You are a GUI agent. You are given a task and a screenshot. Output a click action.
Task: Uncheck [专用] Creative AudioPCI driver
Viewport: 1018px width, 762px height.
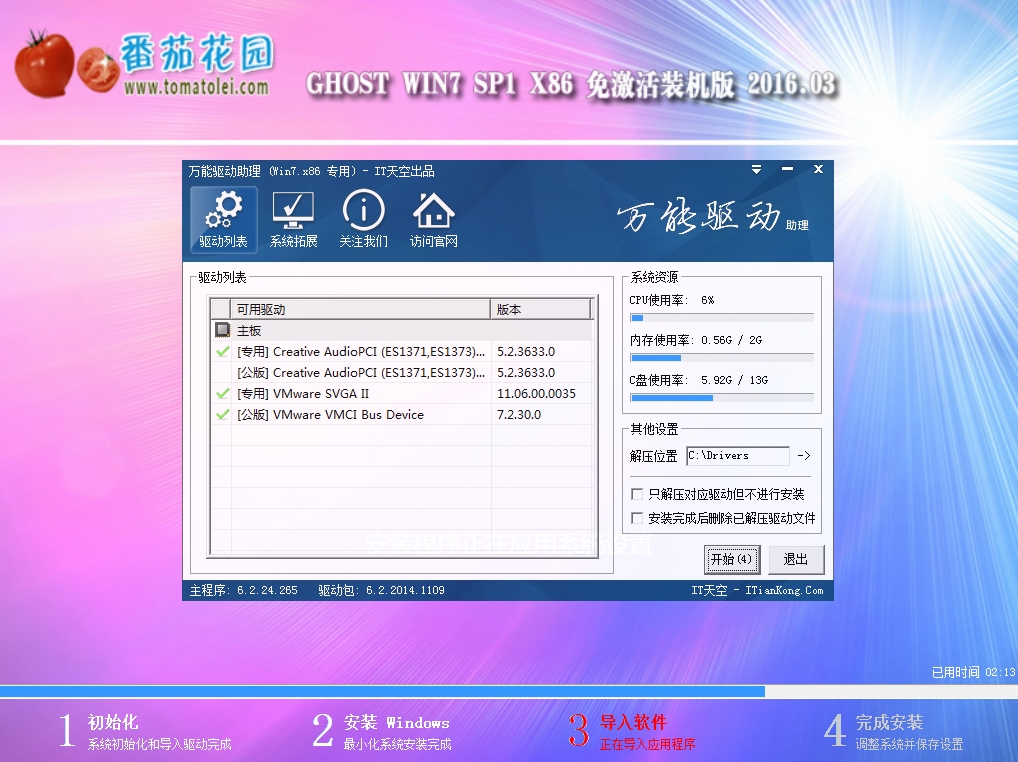pos(222,351)
